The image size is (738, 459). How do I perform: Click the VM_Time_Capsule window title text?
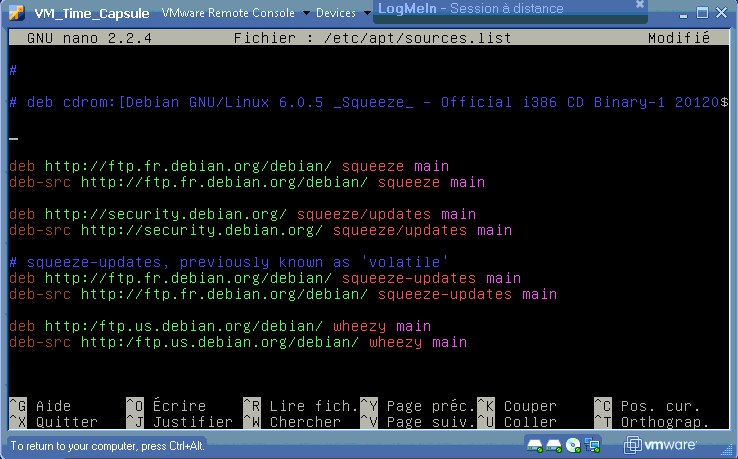[x=92, y=13]
